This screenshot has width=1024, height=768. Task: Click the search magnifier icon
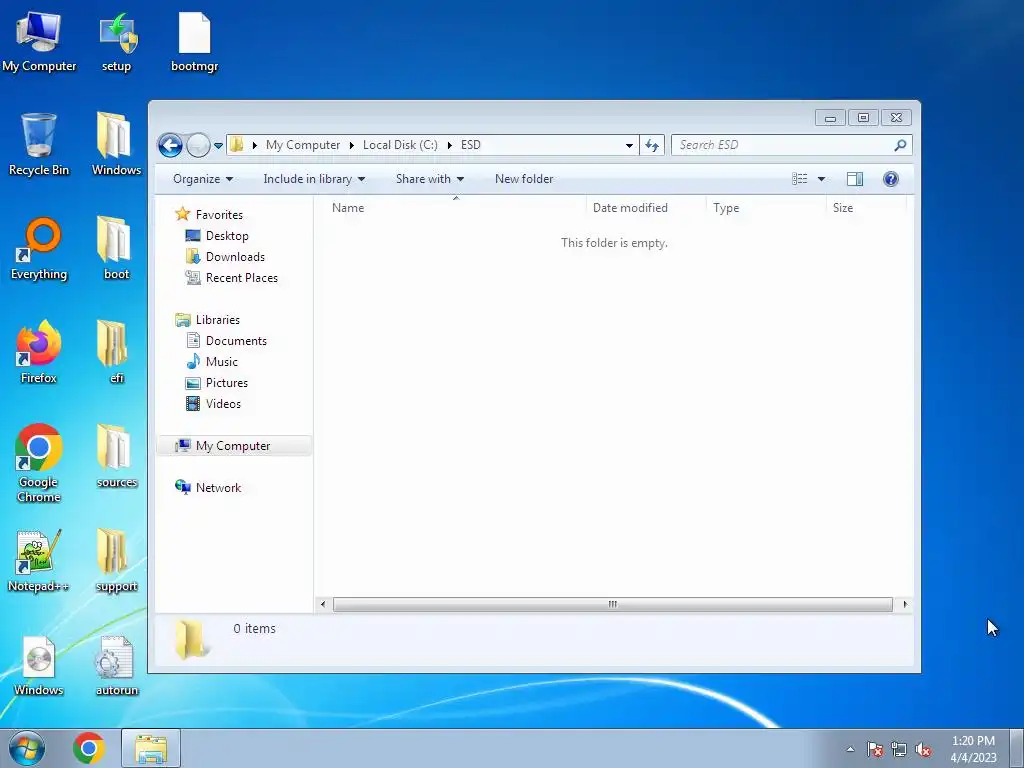pos(900,145)
